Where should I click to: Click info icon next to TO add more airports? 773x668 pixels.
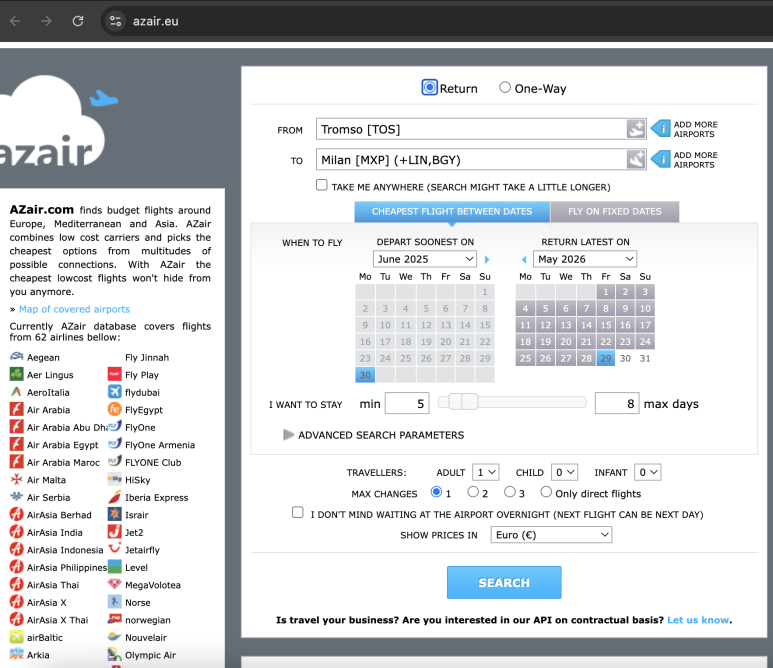coord(661,160)
